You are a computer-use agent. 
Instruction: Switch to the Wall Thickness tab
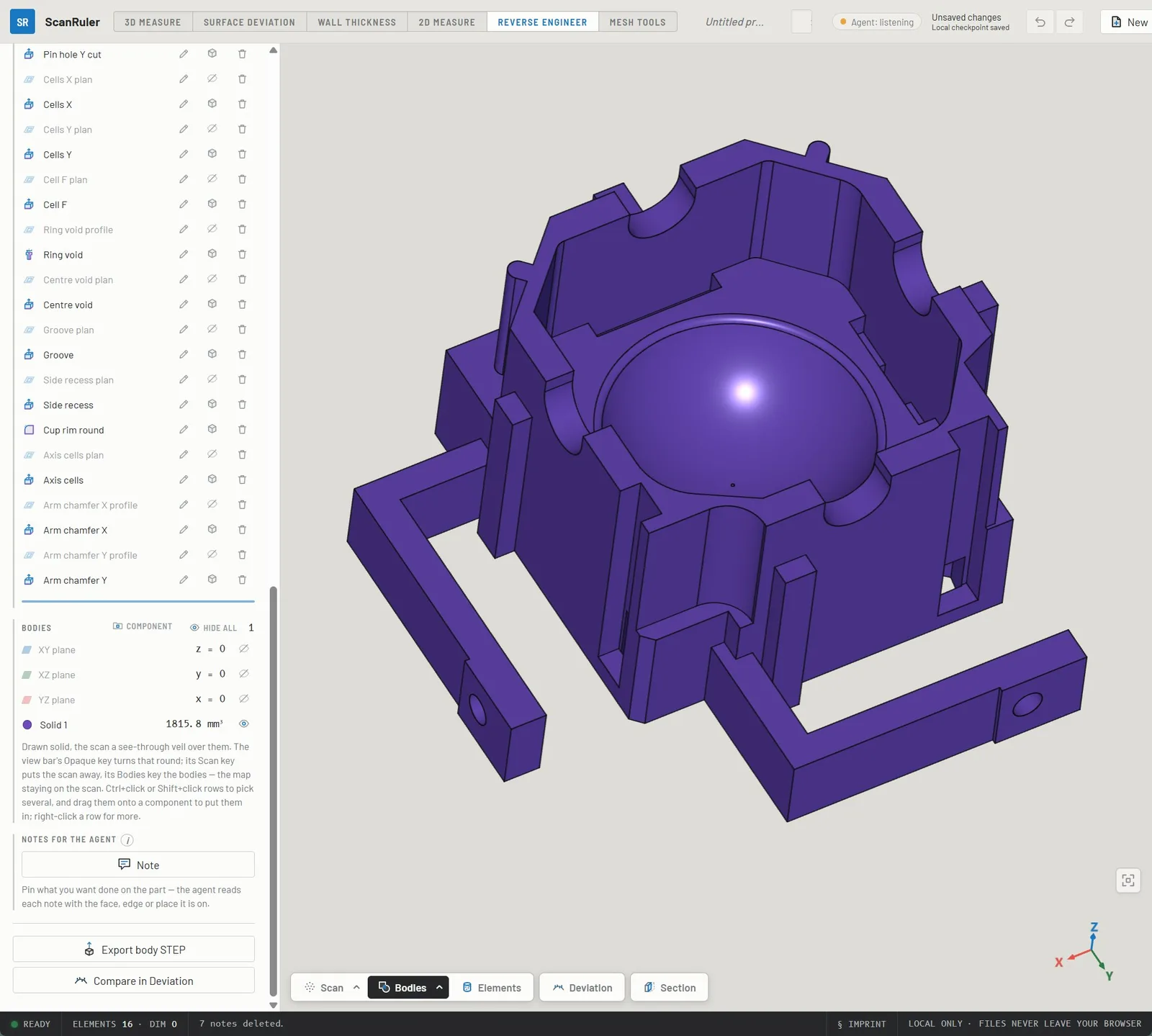[357, 22]
